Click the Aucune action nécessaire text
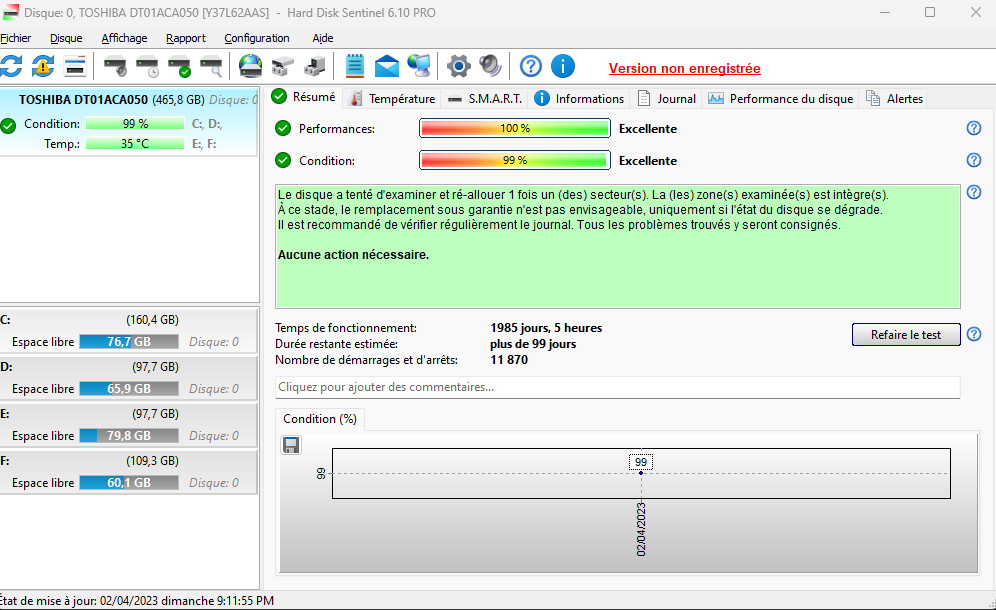 (353, 255)
